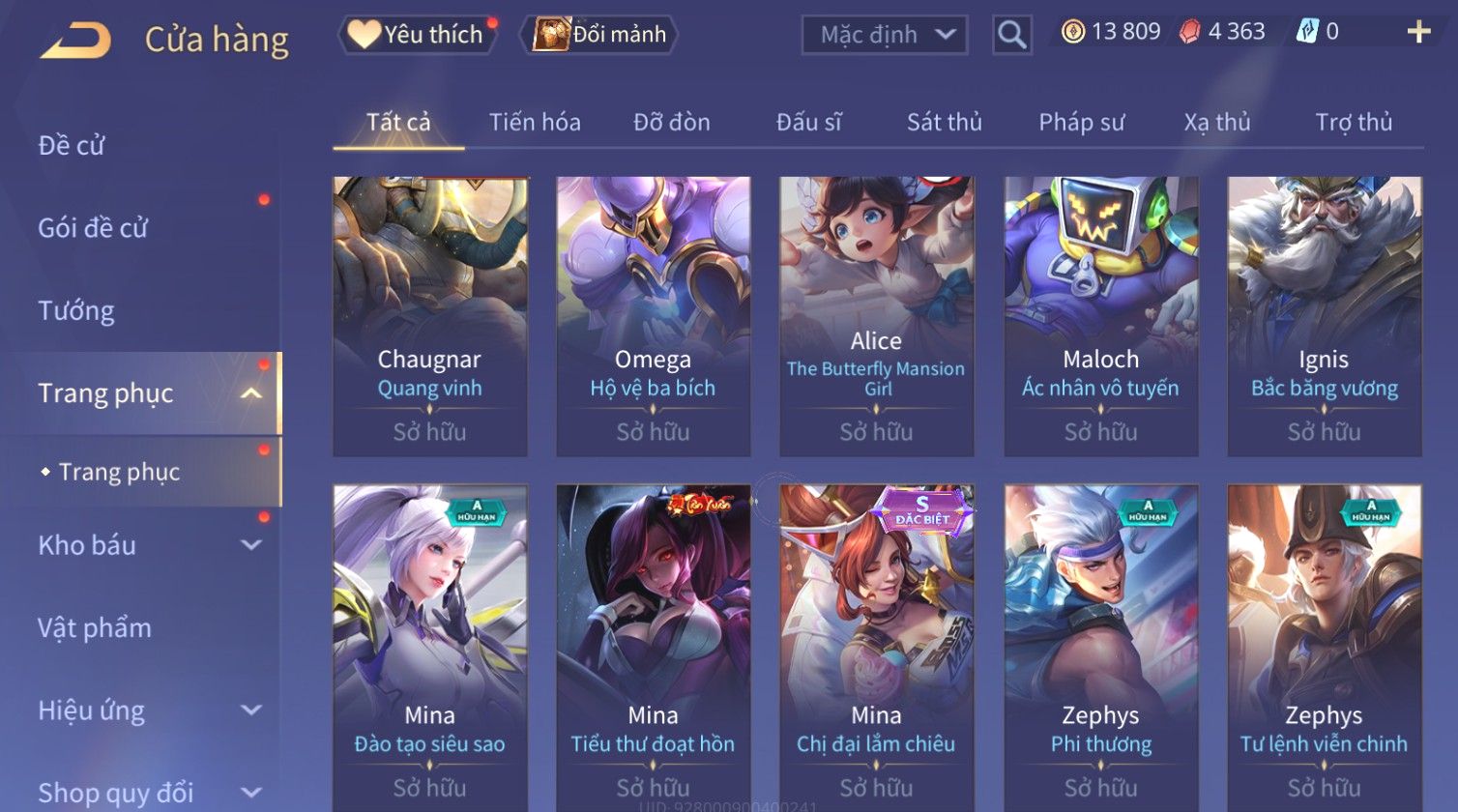
Task: Open Tướng in the sidebar
Action: tap(76, 310)
